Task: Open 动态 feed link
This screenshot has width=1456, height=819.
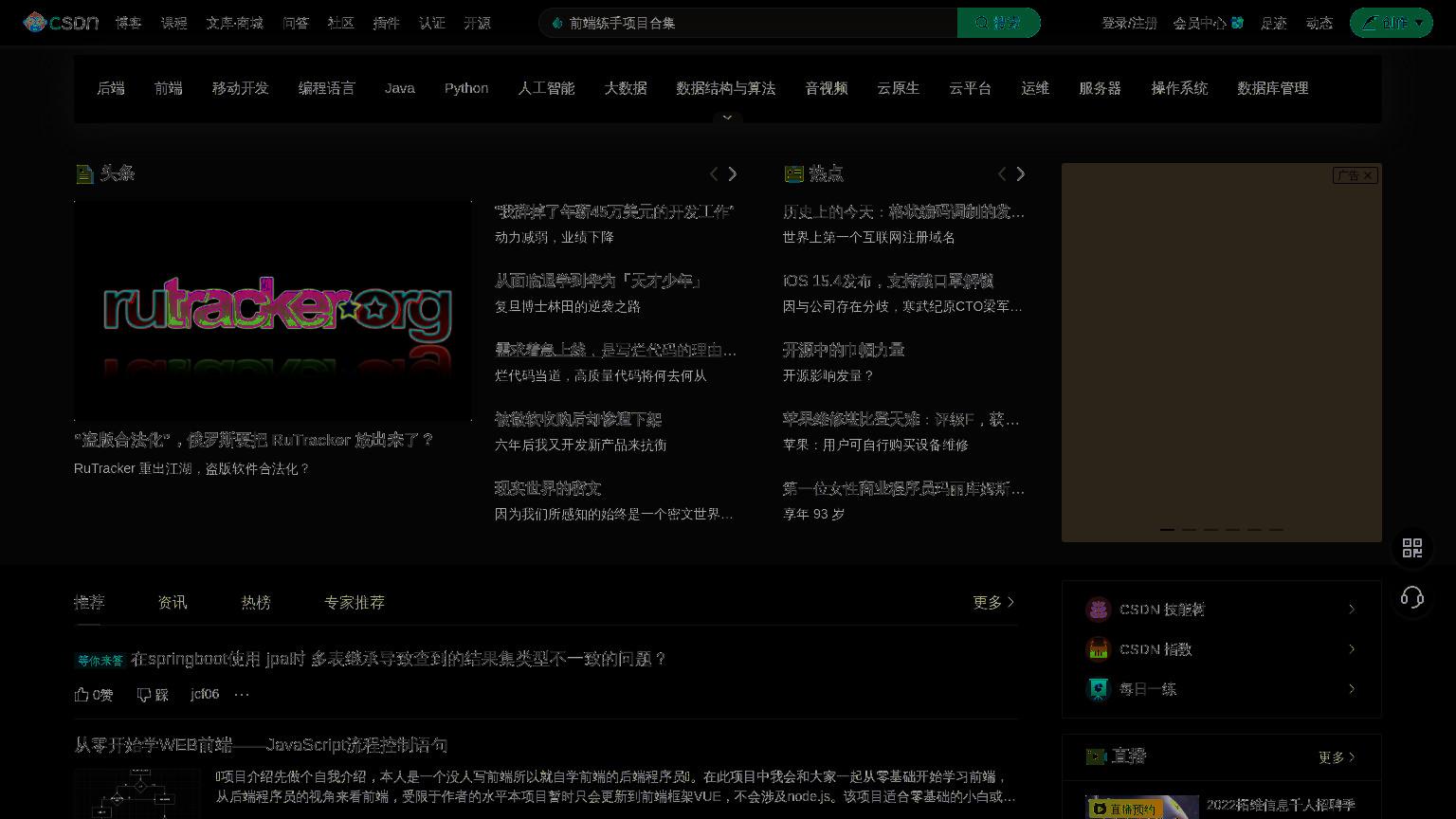Action: click(x=1319, y=23)
